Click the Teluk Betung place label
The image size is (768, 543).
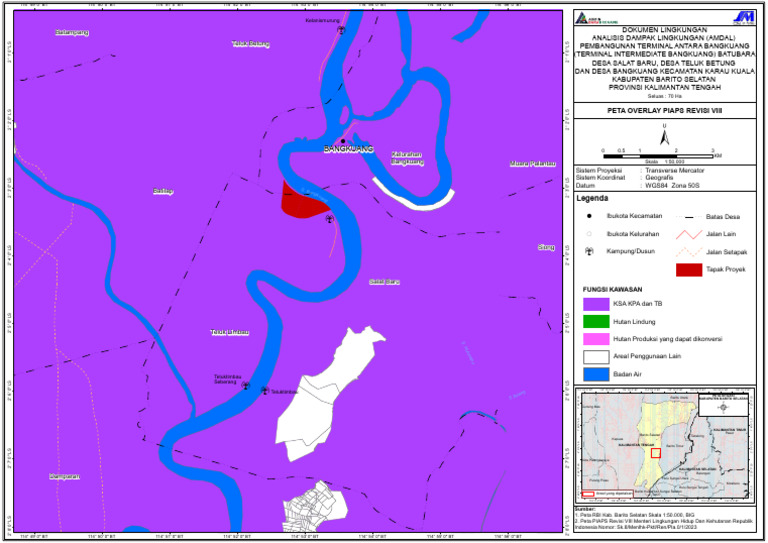251,44
